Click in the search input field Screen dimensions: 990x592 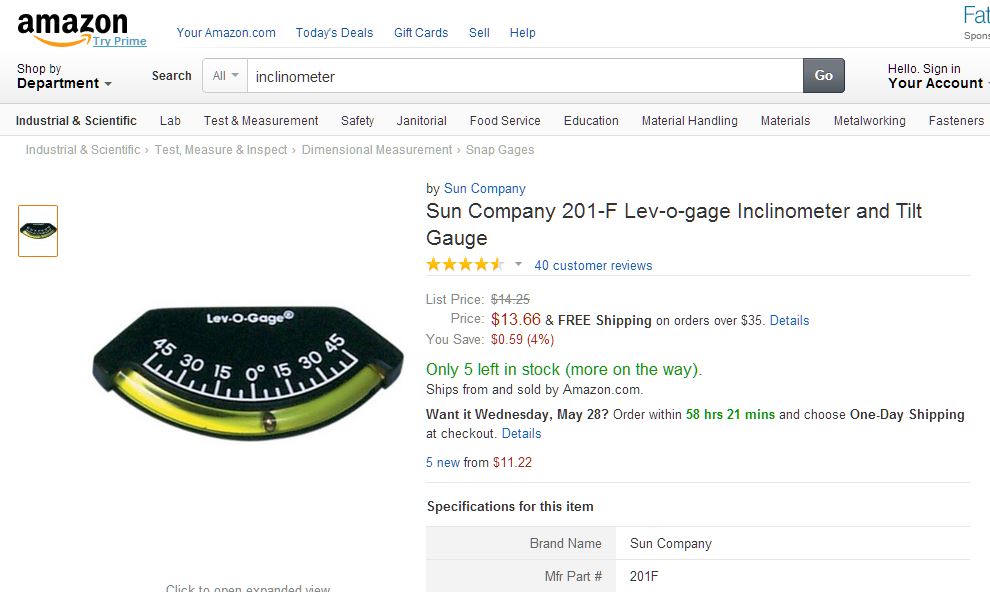coord(525,76)
